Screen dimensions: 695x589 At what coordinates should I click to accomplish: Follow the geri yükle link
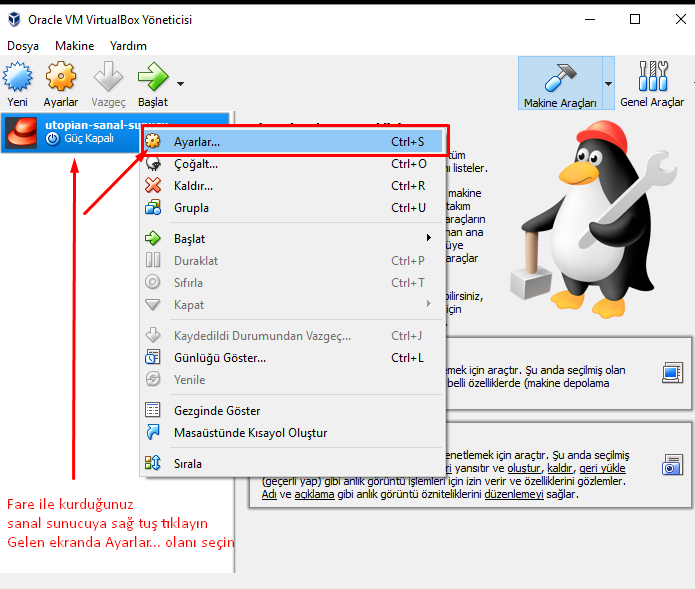click(x=602, y=468)
